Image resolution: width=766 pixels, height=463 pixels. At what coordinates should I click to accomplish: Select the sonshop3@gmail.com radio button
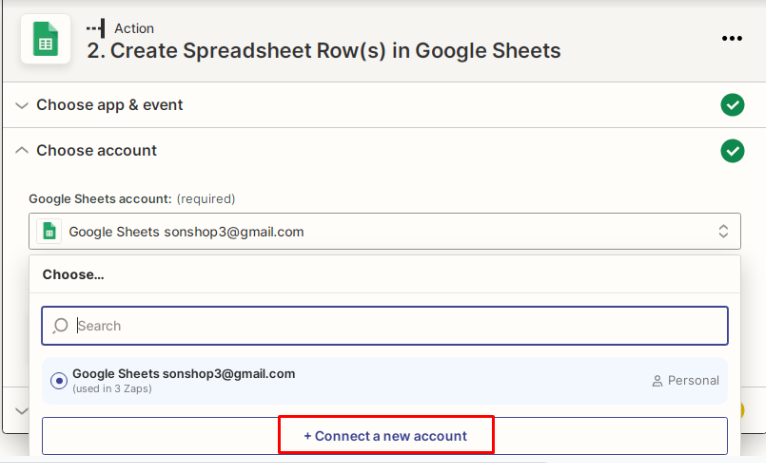(x=59, y=380)
